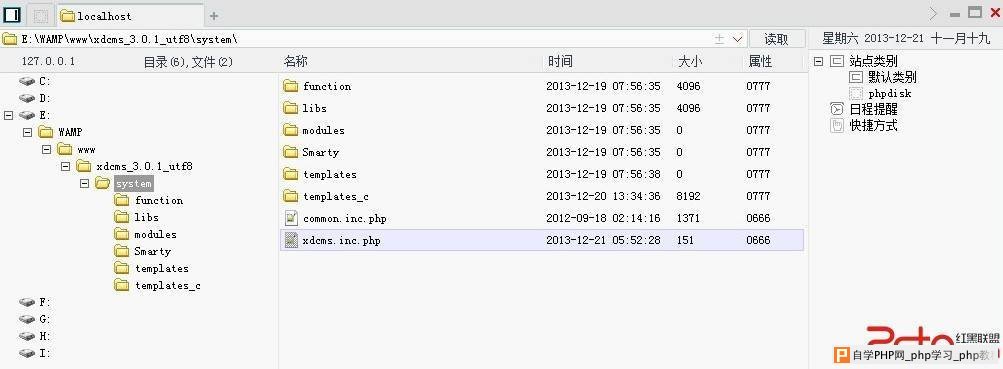Add a new tab with the plus button
The image size is (1003, 369).
(x=214, y=15)
